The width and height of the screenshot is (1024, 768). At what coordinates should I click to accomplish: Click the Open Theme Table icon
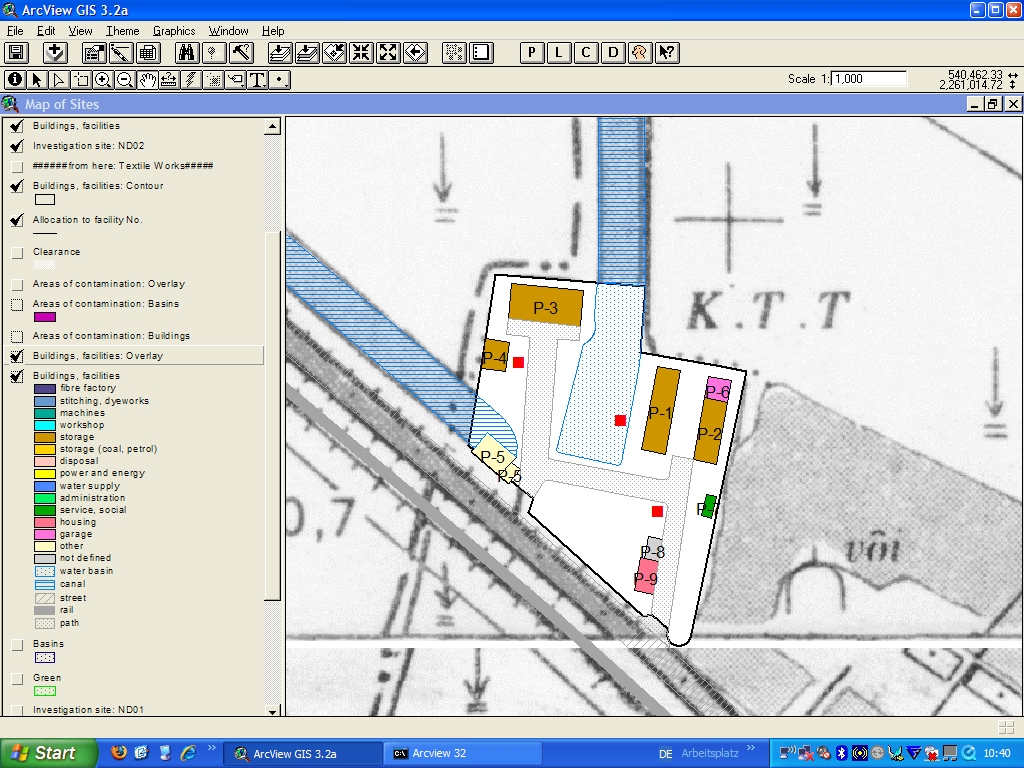pos(148,53)
